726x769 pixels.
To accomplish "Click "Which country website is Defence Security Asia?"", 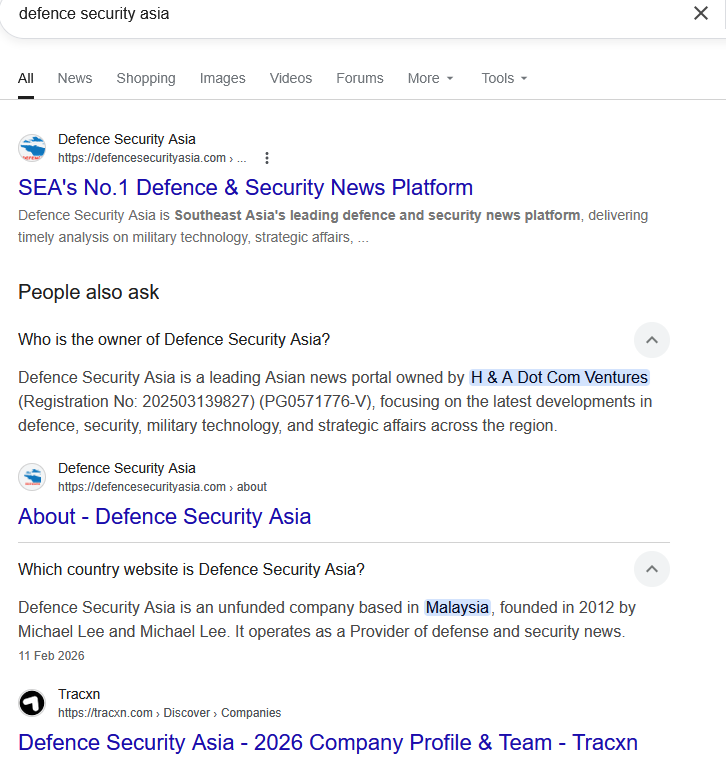I will 191,569.
